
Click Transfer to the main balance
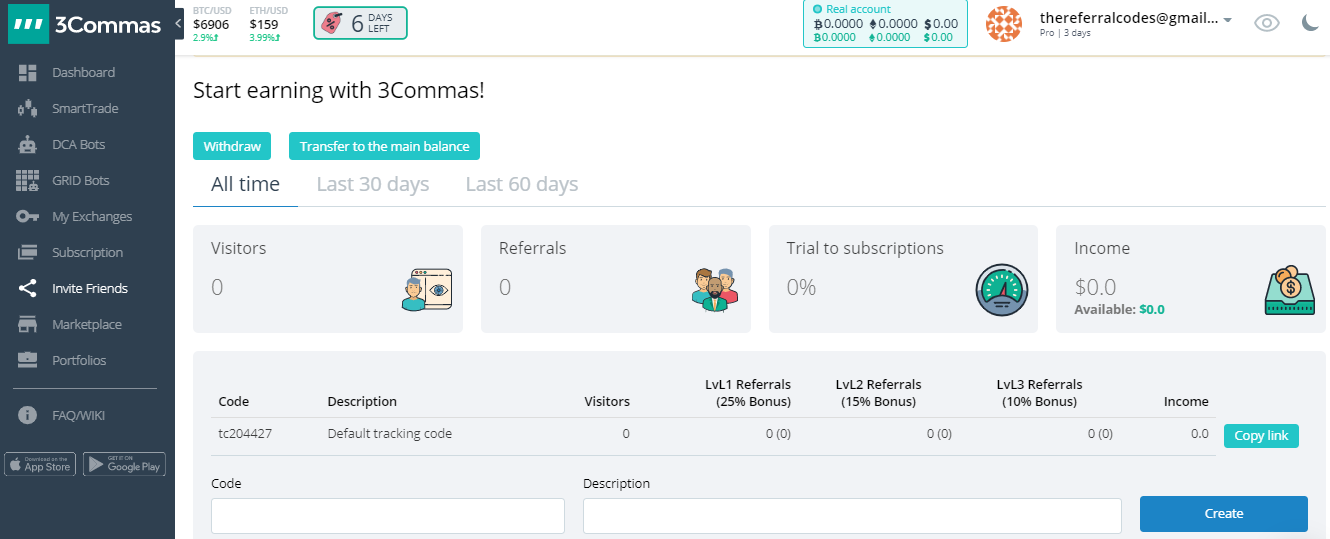[385, 146]
